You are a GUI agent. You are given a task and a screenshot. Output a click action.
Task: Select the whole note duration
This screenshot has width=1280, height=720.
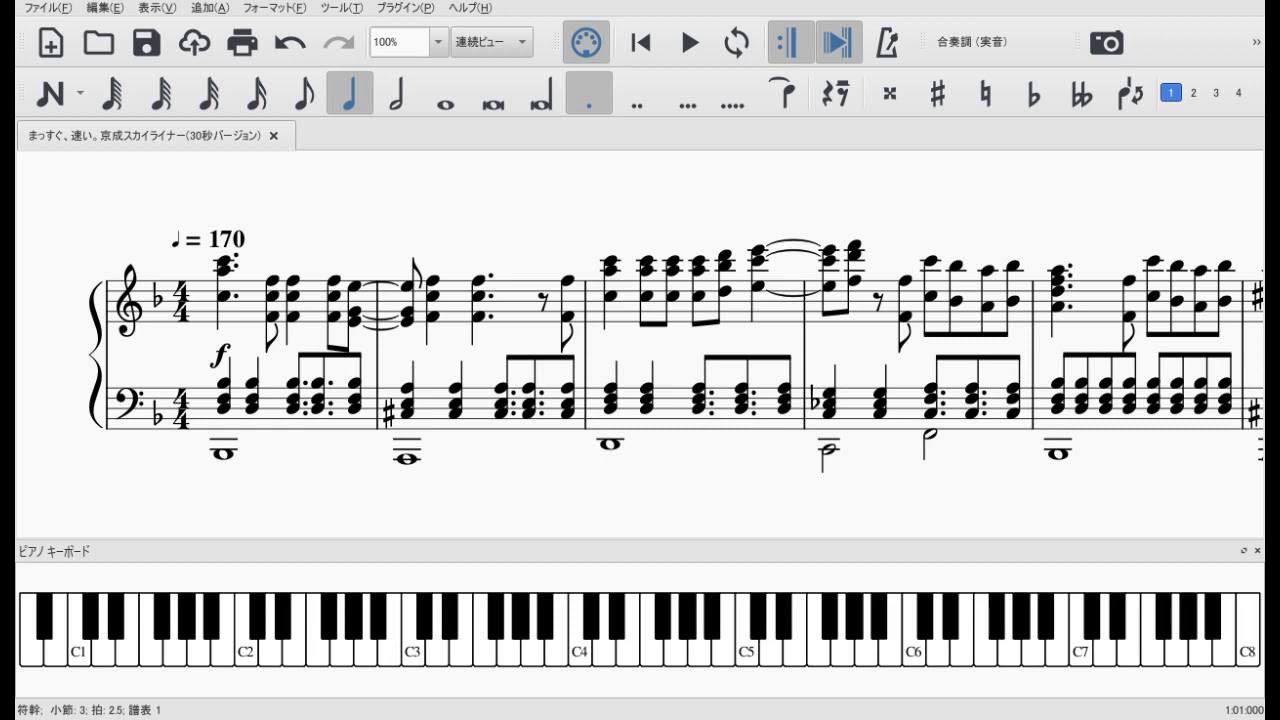coord(445,103)
